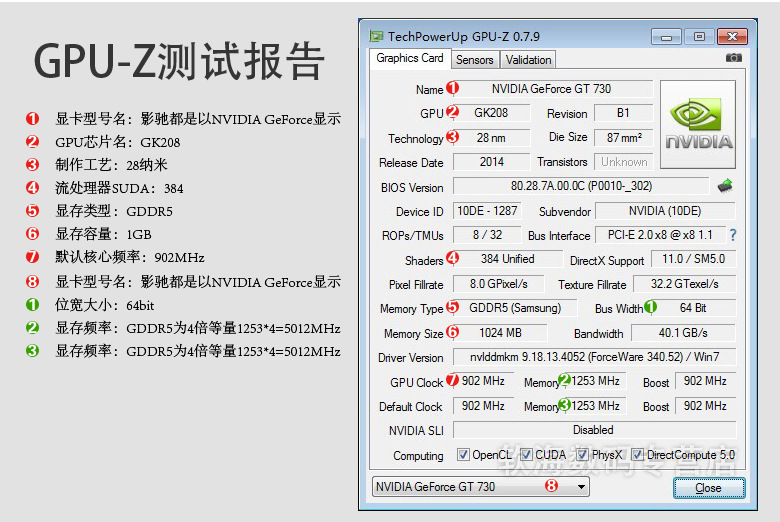The width and height of the screenshot is (780, 522).
Task: Toggle the DirectCompute 5.0 checkbox
Action: click(x=637, y=455)
